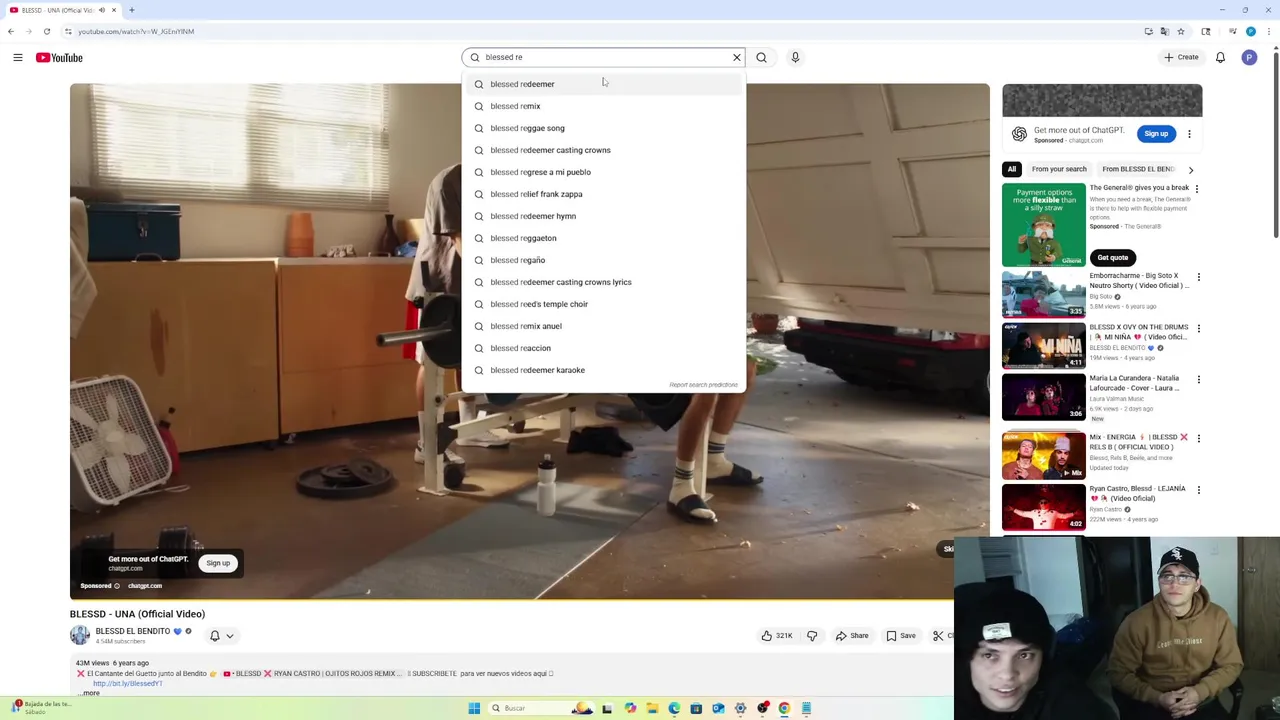This screenshot has width=1280, height=720.
Task: Reload the page in the browser
Action: [47, 31]
